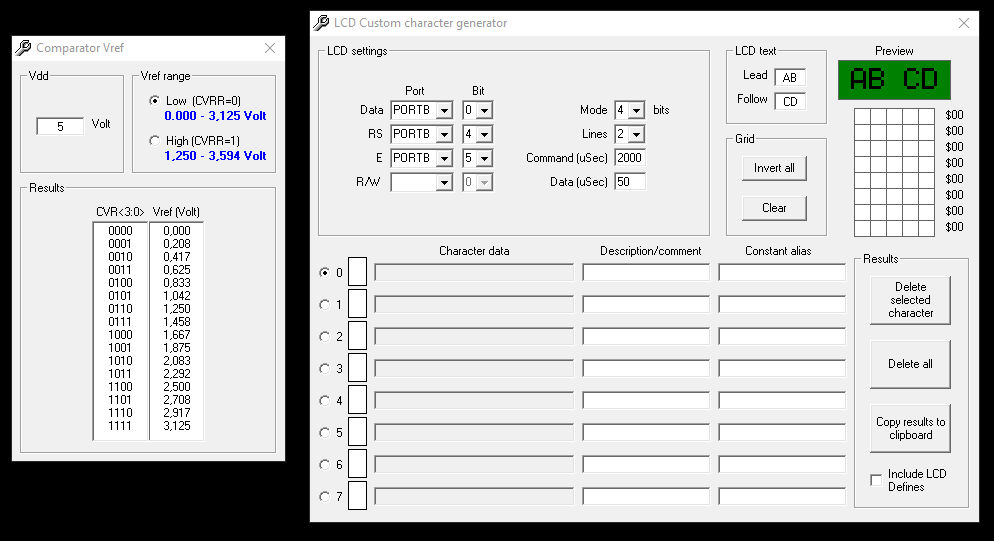994x541 pixels.
Task: Select character slot 6 radio button
Action: (325, 464)
